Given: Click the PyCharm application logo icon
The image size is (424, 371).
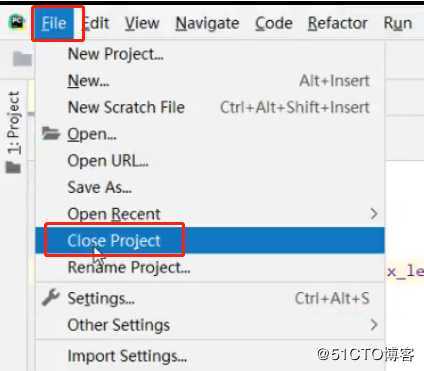Looking at the screenshot, I should pyautogui.click(x=17, y=23).
